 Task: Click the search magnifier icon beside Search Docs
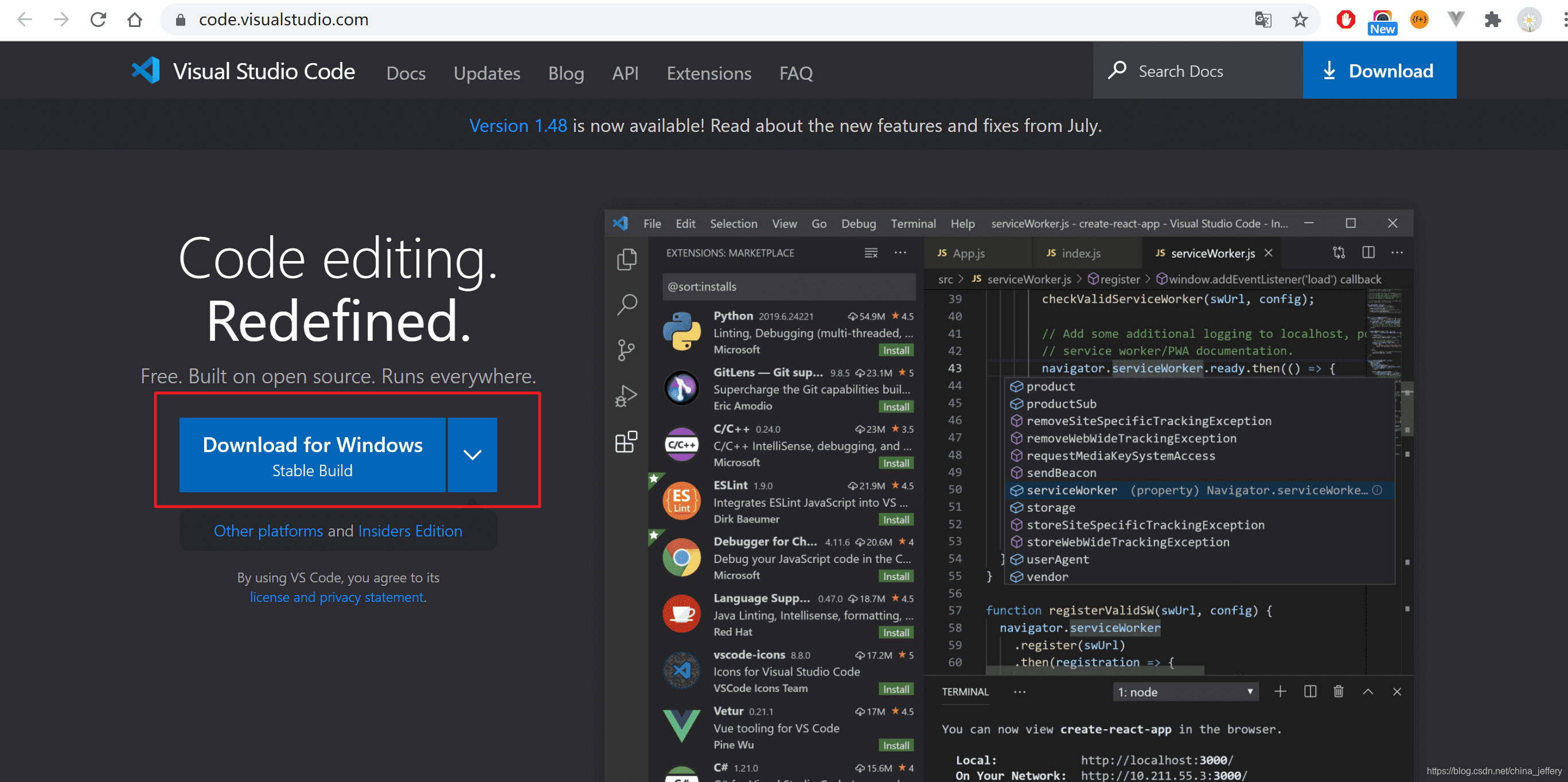1117,70
